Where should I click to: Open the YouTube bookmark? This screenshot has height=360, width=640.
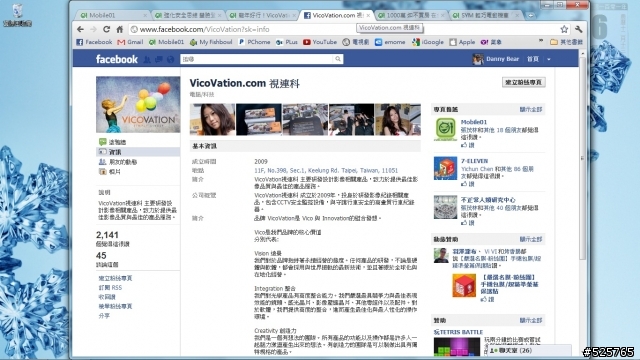(x=320, y=42)
